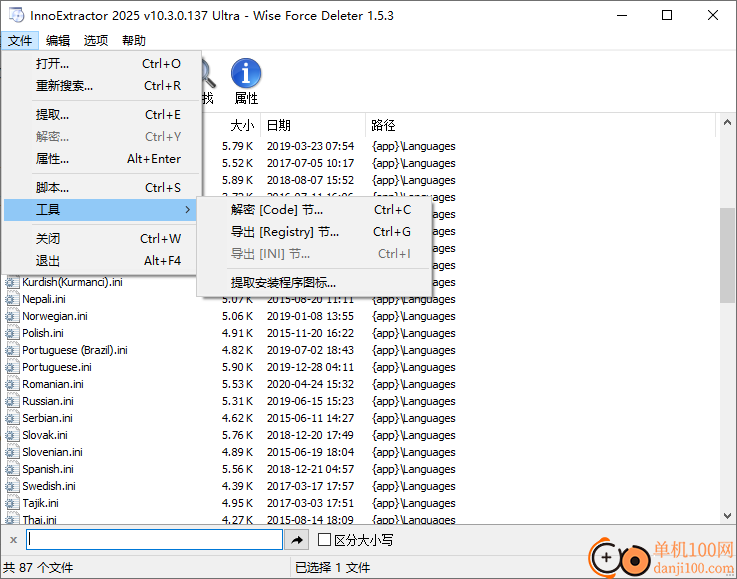Click the Norwegian.ini file icon
The image size is (737, 579).
click(11, 316)
